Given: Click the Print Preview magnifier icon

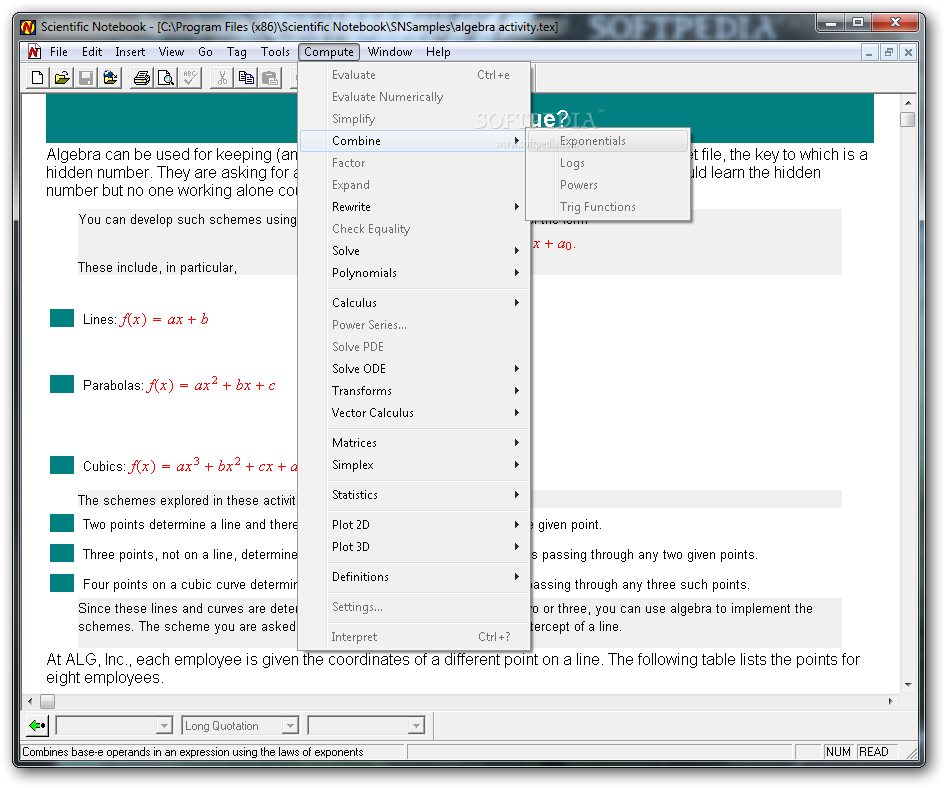Looking at the screenshot, I should click(x=165, y=78).
